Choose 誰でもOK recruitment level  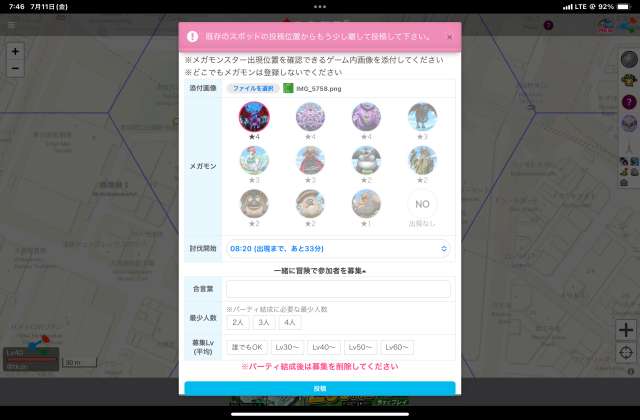point(245,347)
